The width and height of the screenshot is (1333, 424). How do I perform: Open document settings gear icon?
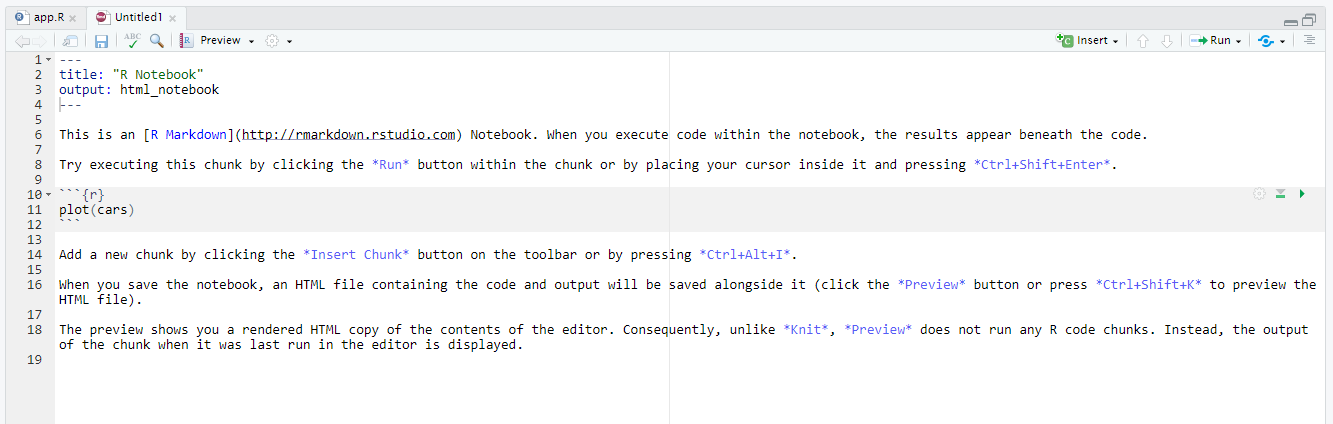(271, 41)
